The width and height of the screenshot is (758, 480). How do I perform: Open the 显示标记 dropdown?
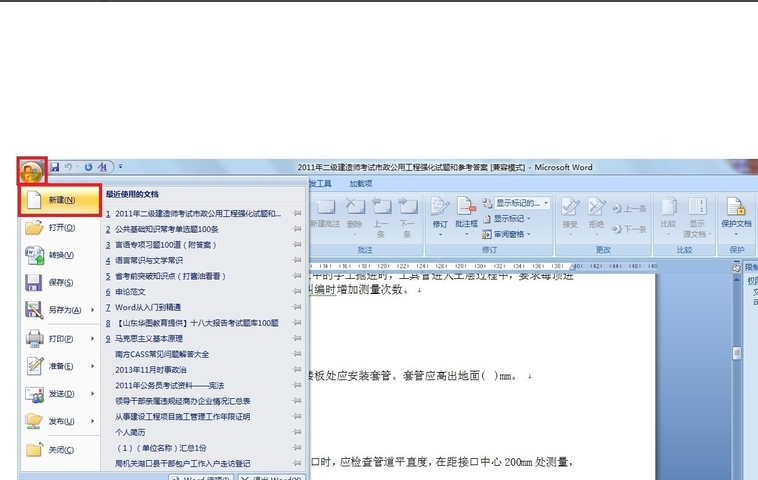pos(507,219)
